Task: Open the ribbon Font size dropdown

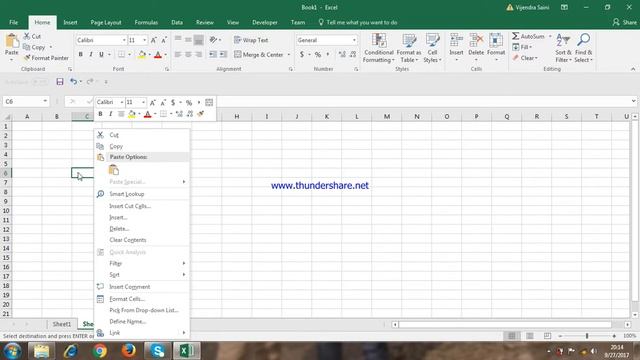Action: click(144, 40)
